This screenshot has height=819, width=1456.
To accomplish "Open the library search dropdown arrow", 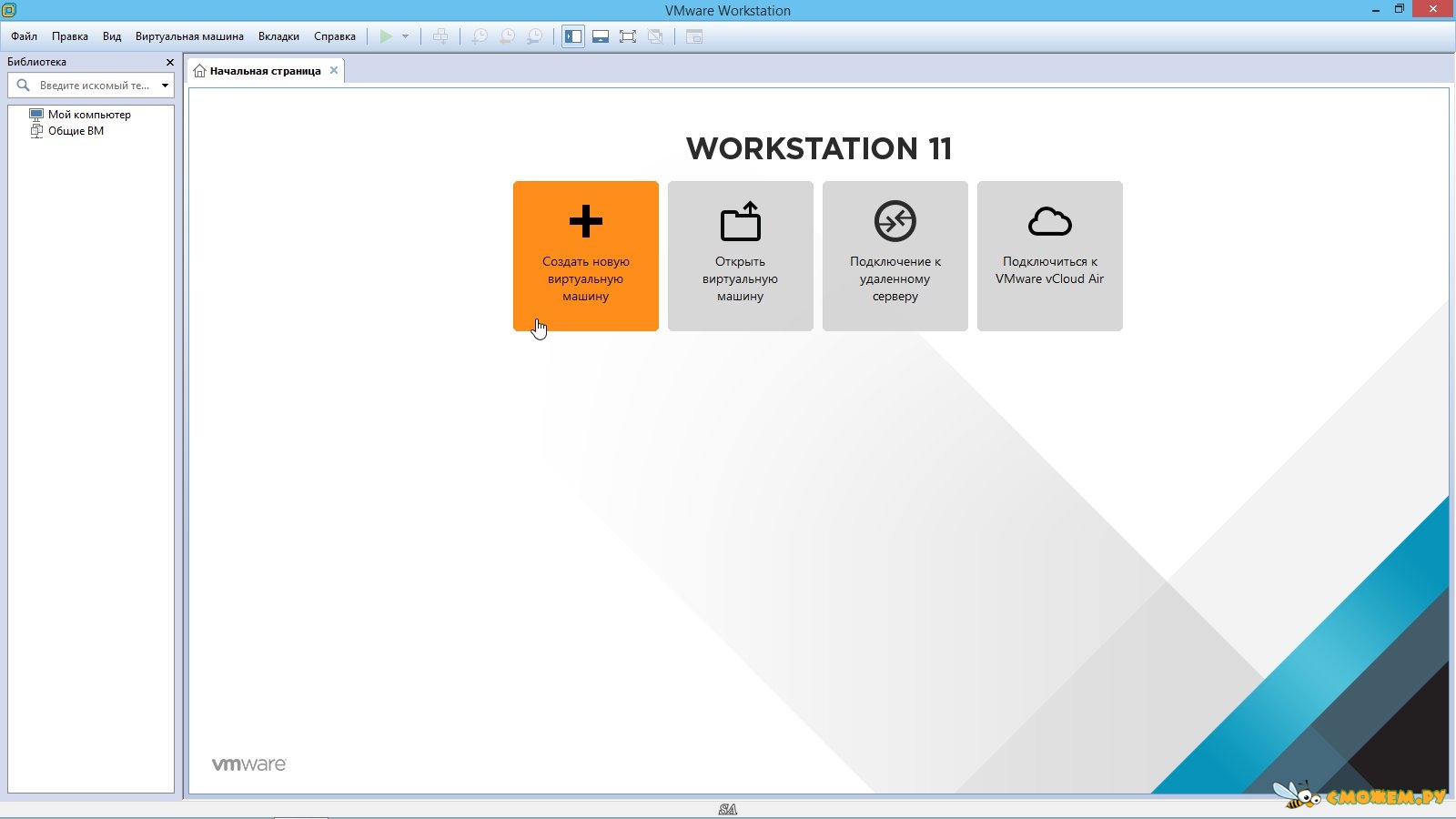I will [x=165, y=86].
